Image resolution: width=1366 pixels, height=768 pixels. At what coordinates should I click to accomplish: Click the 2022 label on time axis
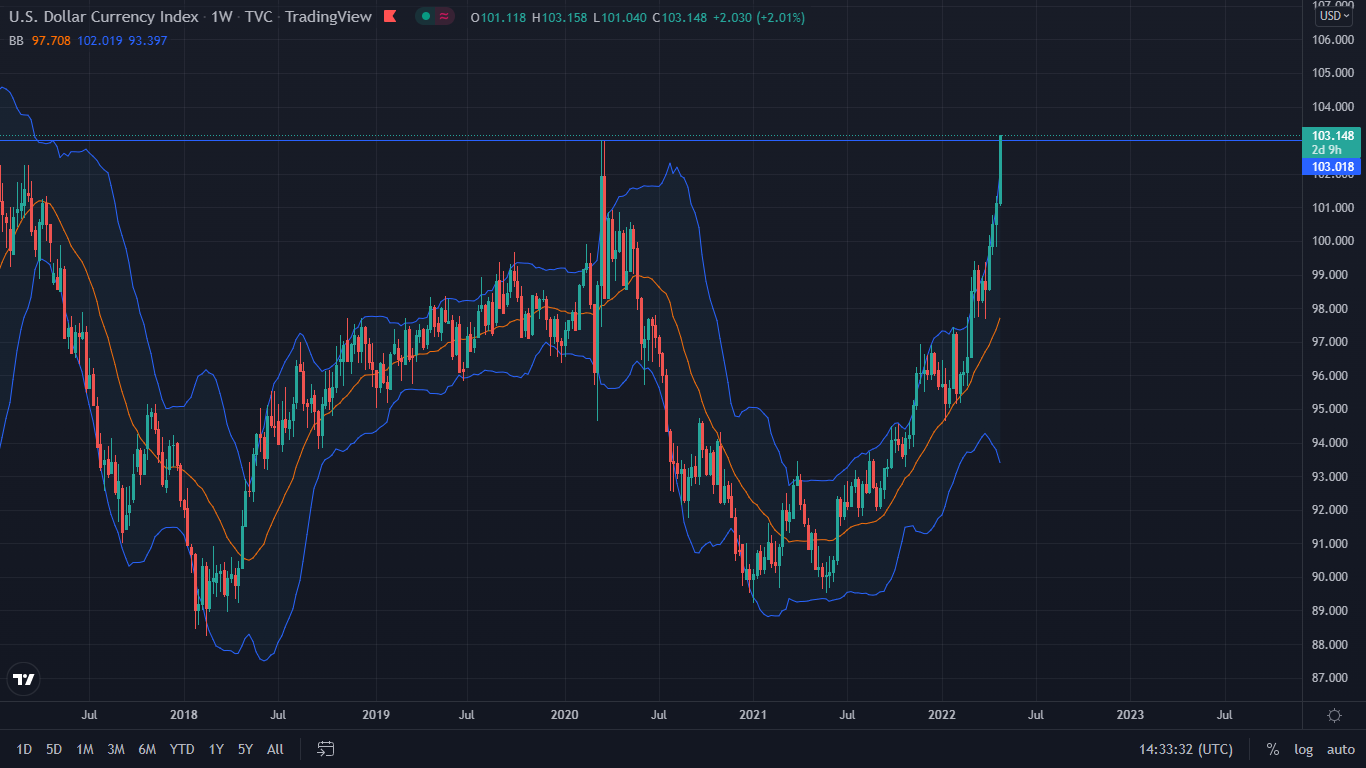(942, 714)
